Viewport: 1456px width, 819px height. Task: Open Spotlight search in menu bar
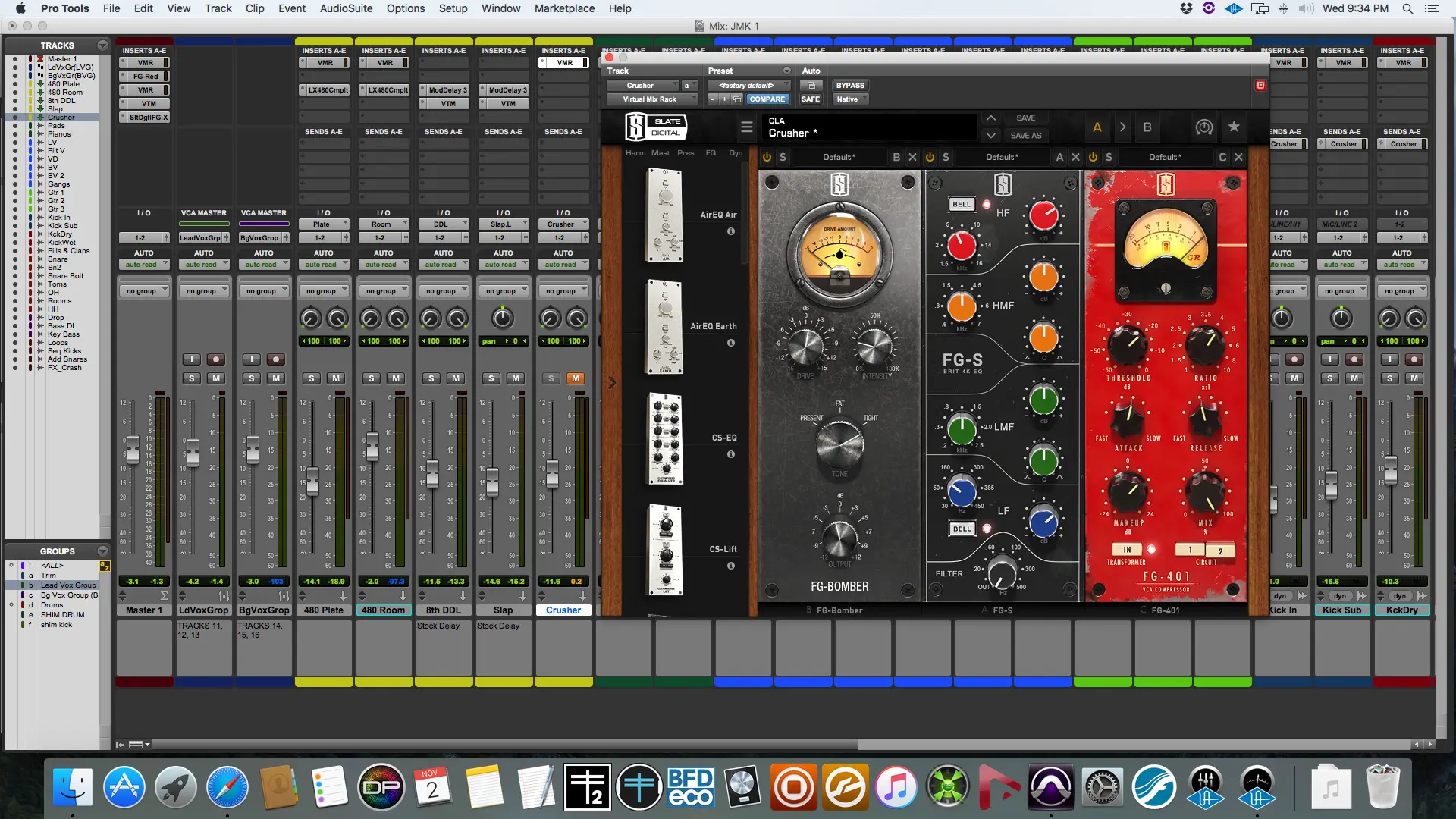pyautogui.click(x=1407, y=8)
